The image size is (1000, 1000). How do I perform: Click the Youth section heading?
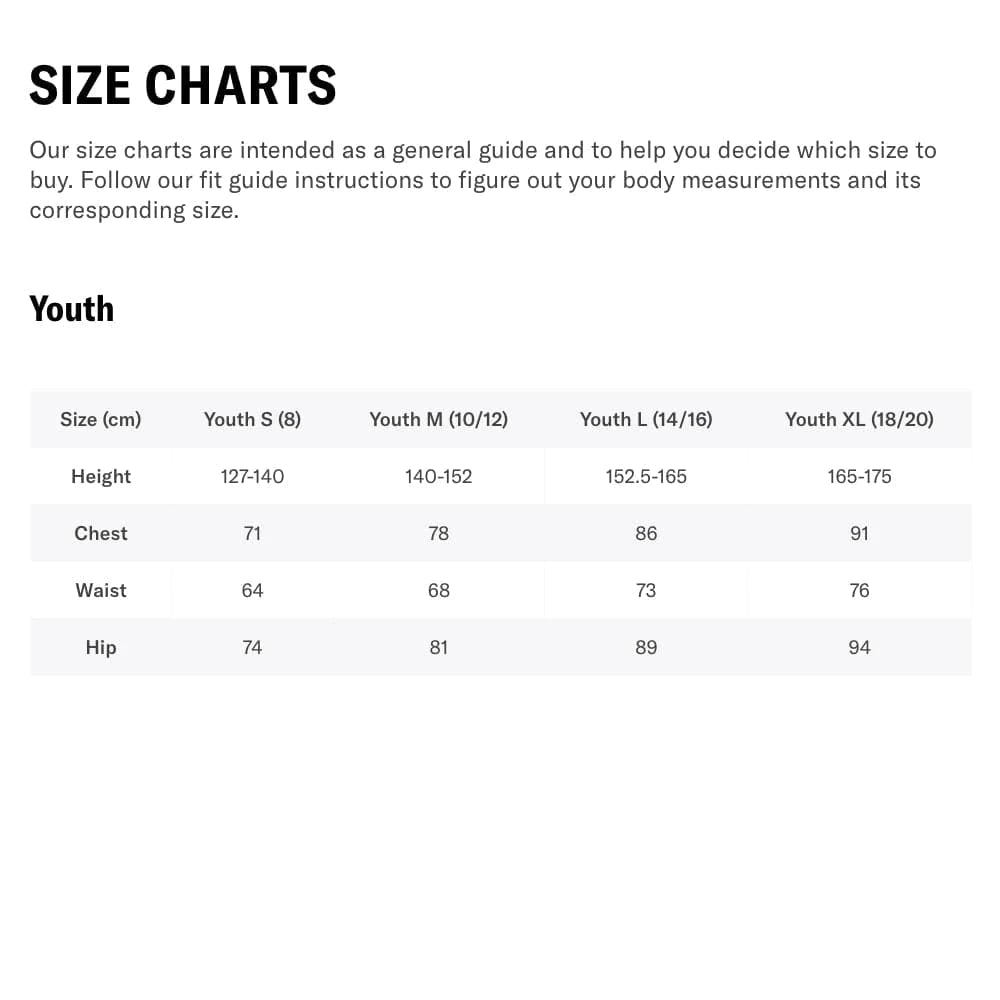pos(72,309)
